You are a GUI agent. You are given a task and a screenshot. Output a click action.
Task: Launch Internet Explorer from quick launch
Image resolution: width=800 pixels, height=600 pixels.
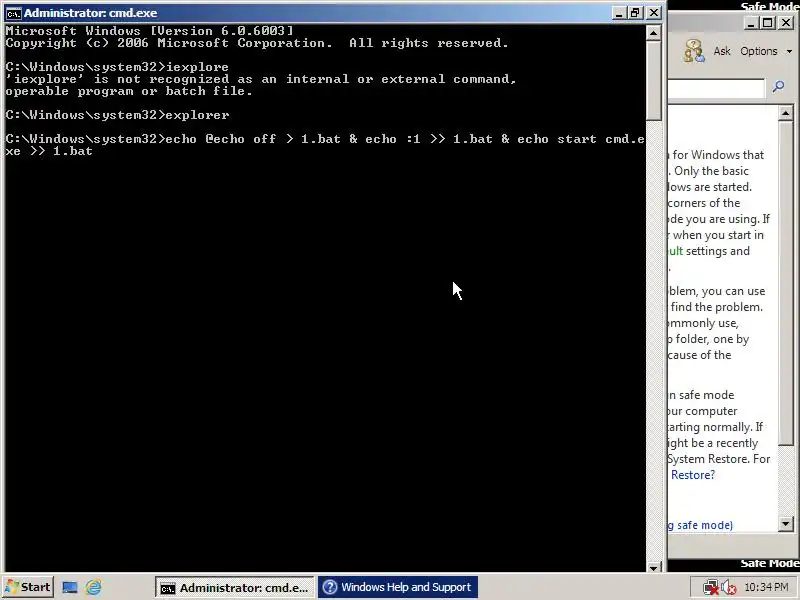tap(93, 588)
